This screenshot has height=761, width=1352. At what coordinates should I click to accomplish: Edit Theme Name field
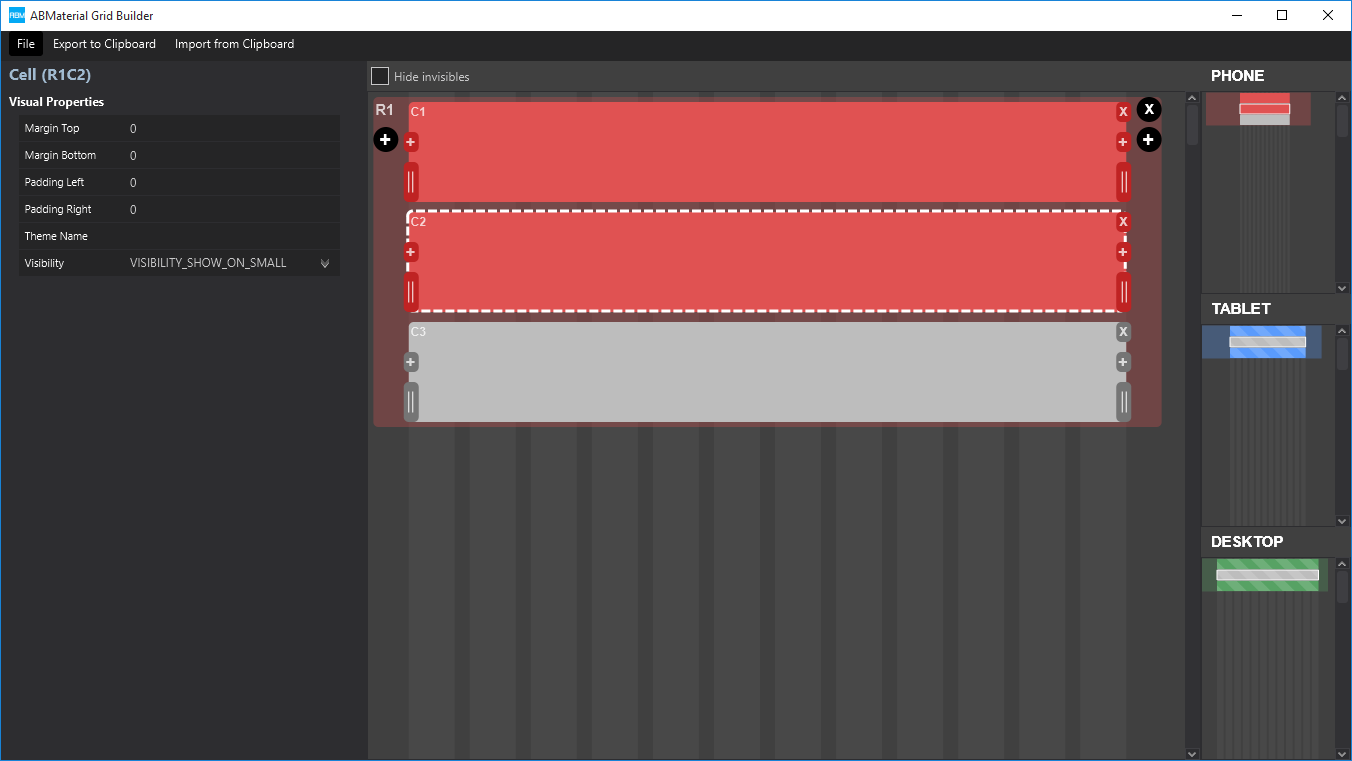click(x=232, y=236)
